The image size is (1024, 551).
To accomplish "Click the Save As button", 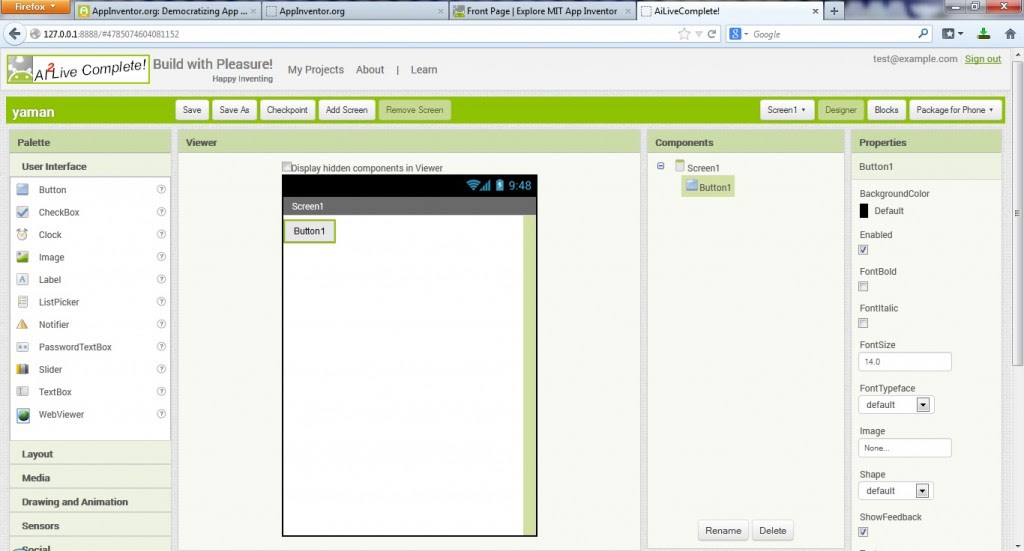I will (234, 110).
